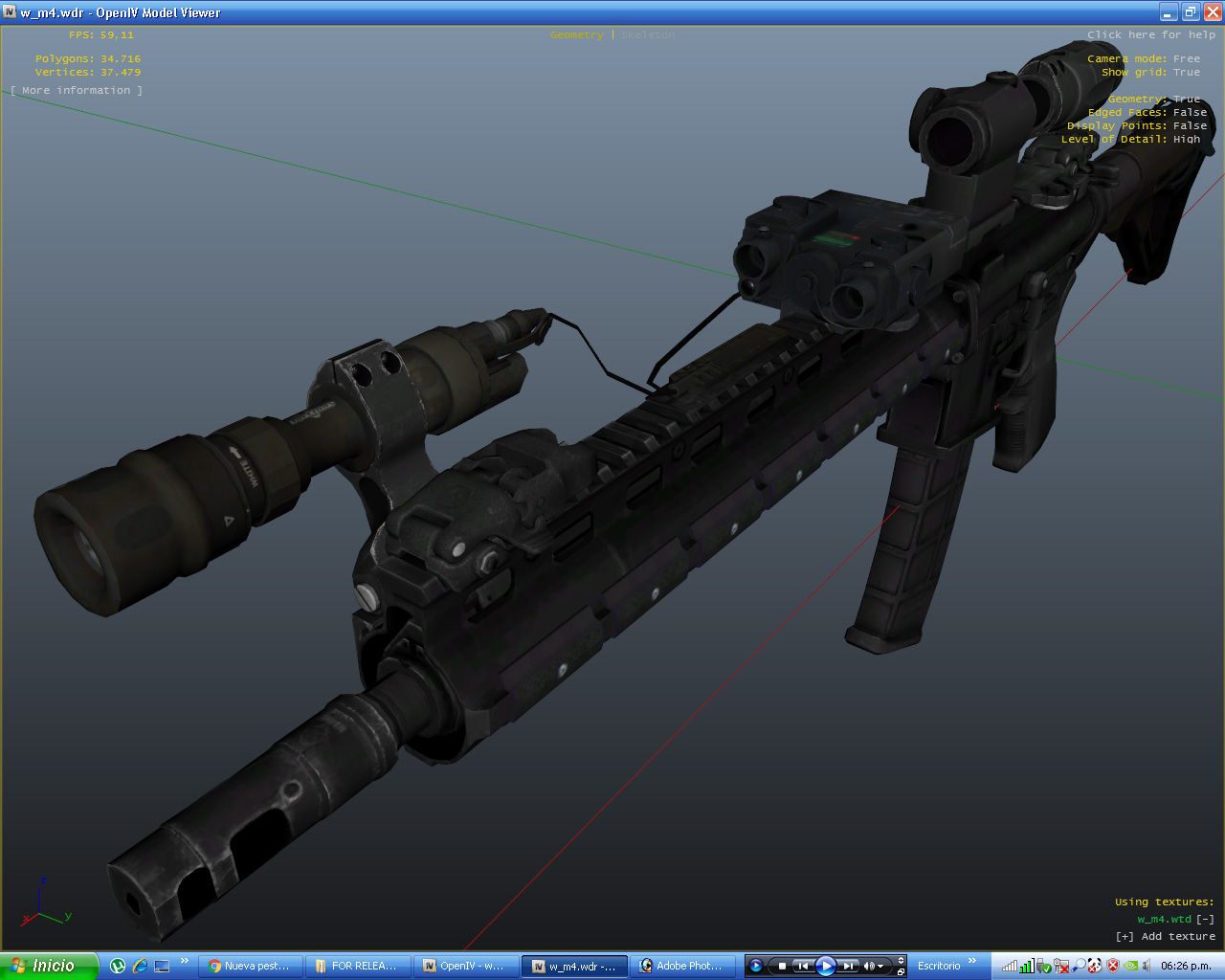Select the Vertices count text

coord(88,72)
